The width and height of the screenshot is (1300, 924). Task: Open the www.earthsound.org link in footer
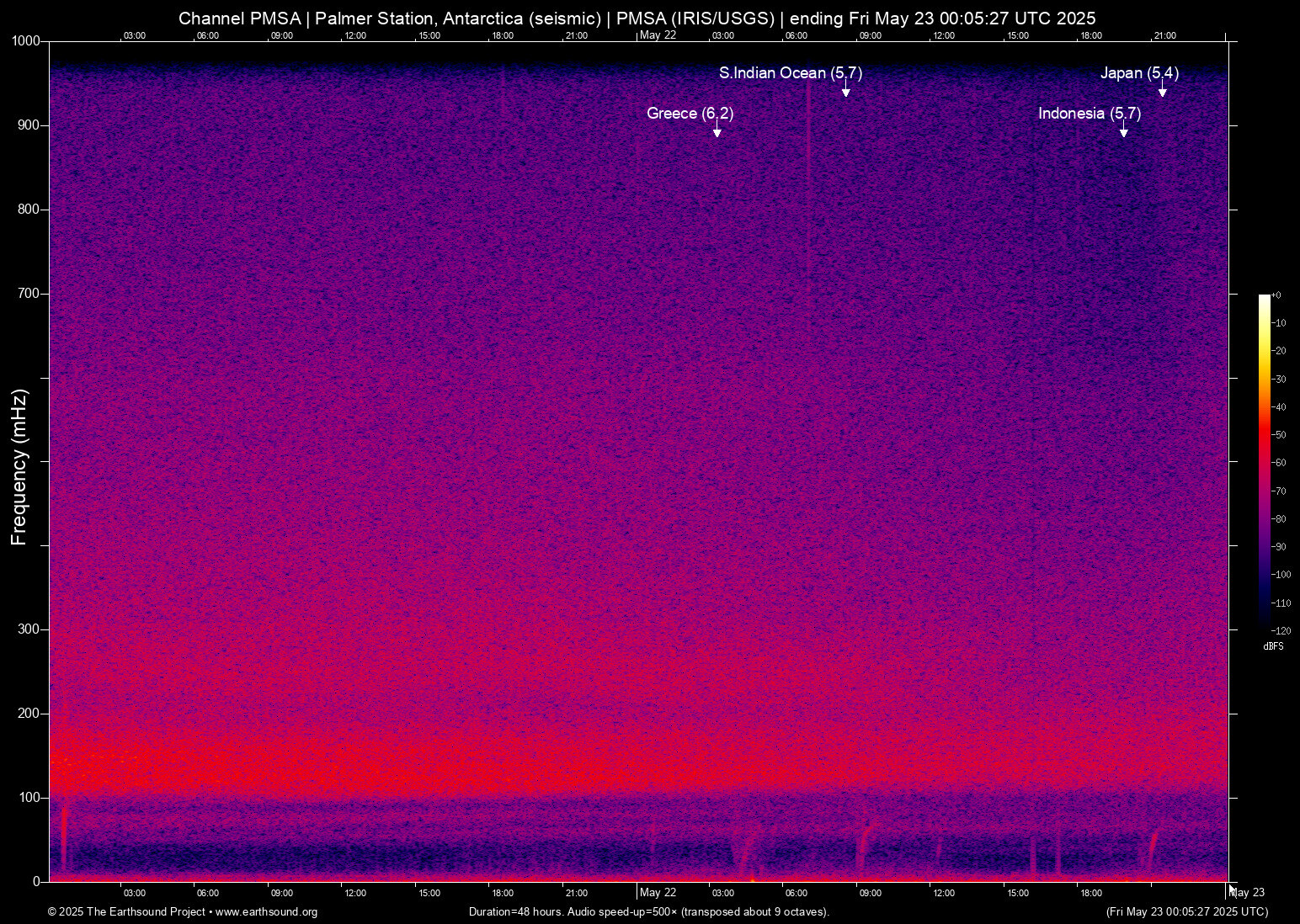point(266,912)
